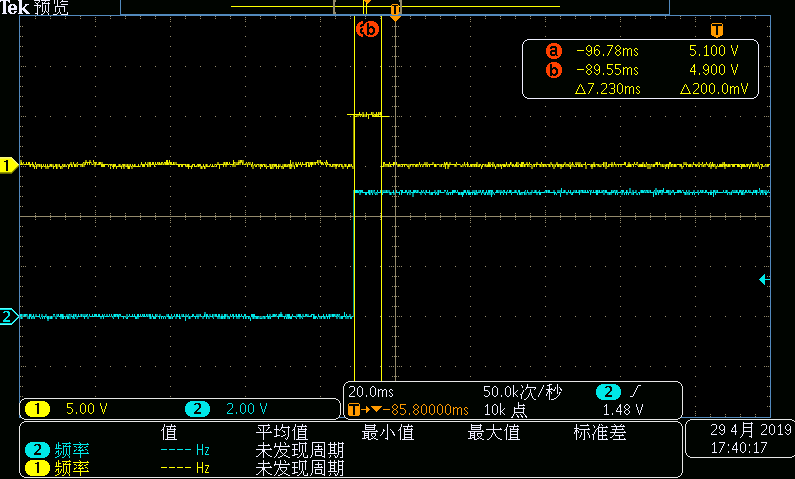Viewport: 795px width, 479px height.
Task: Click the 平均值 column header
Action: tap(282, 432)
